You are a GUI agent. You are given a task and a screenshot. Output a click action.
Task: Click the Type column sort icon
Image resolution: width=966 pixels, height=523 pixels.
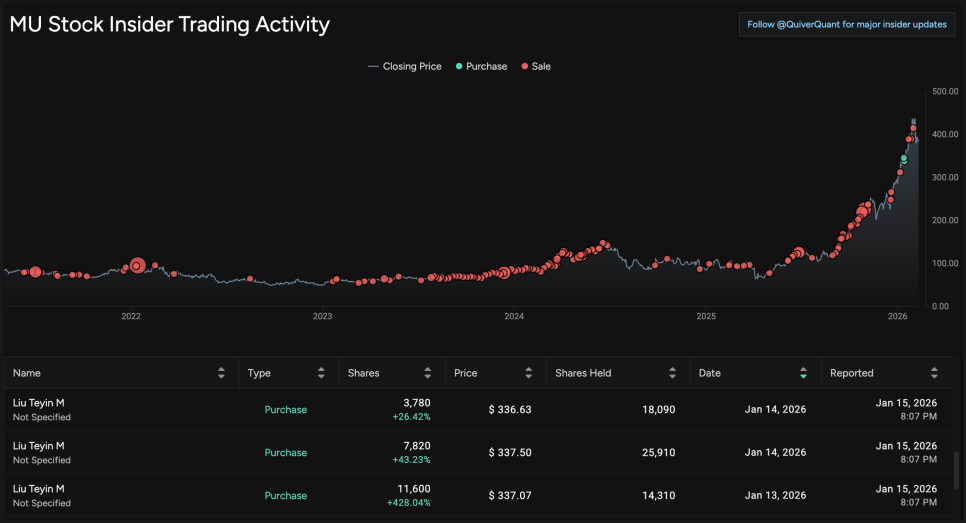point(321,373)
